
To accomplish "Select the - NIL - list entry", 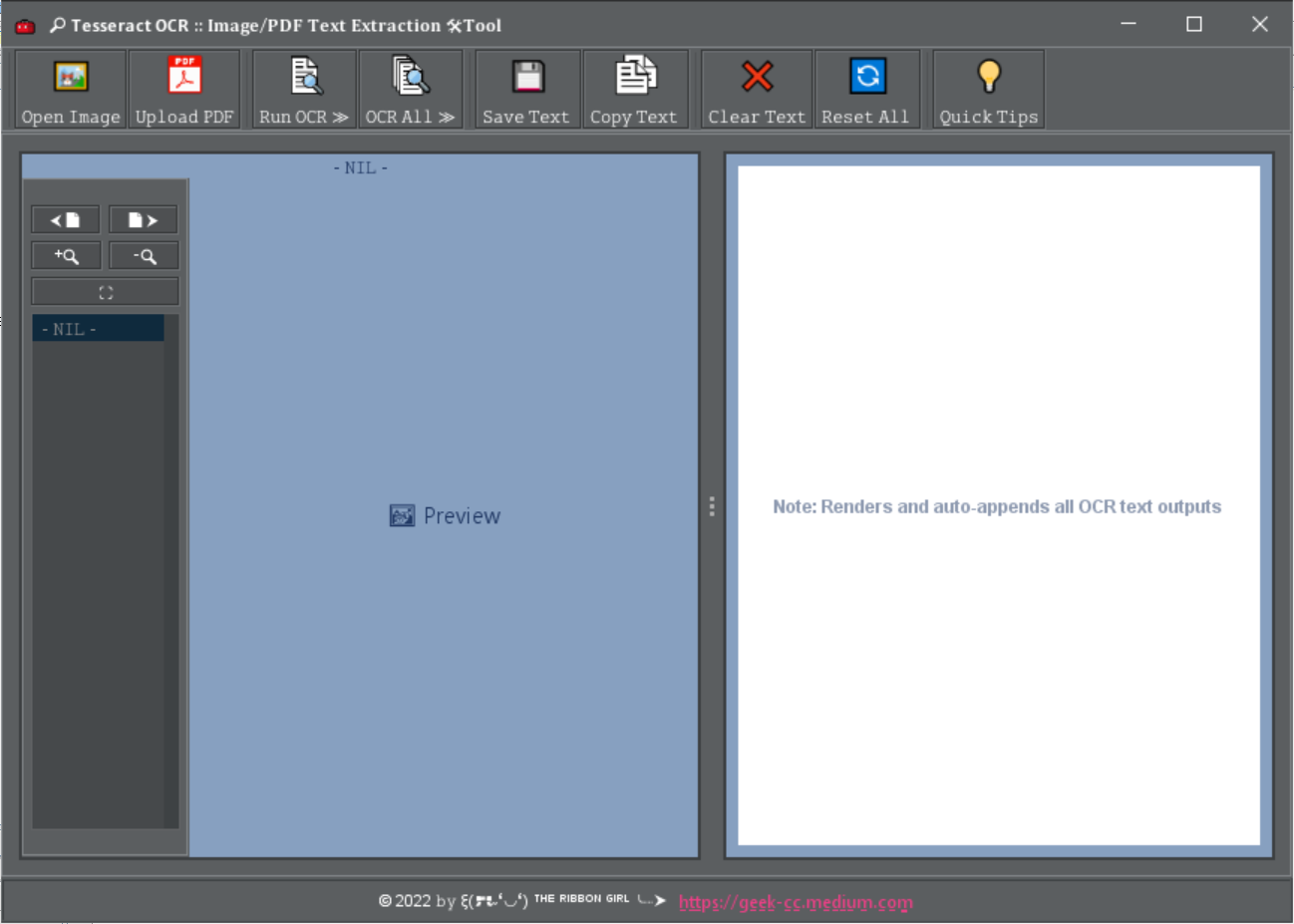I will (x=98, y=329).
